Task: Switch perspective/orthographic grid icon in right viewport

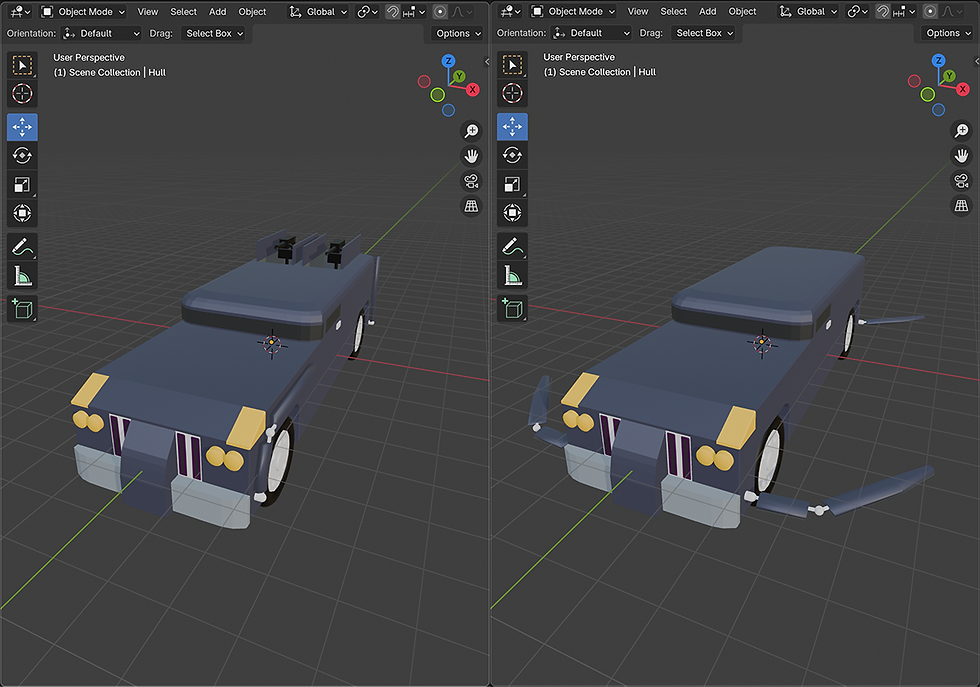Action: coord(961,206)
